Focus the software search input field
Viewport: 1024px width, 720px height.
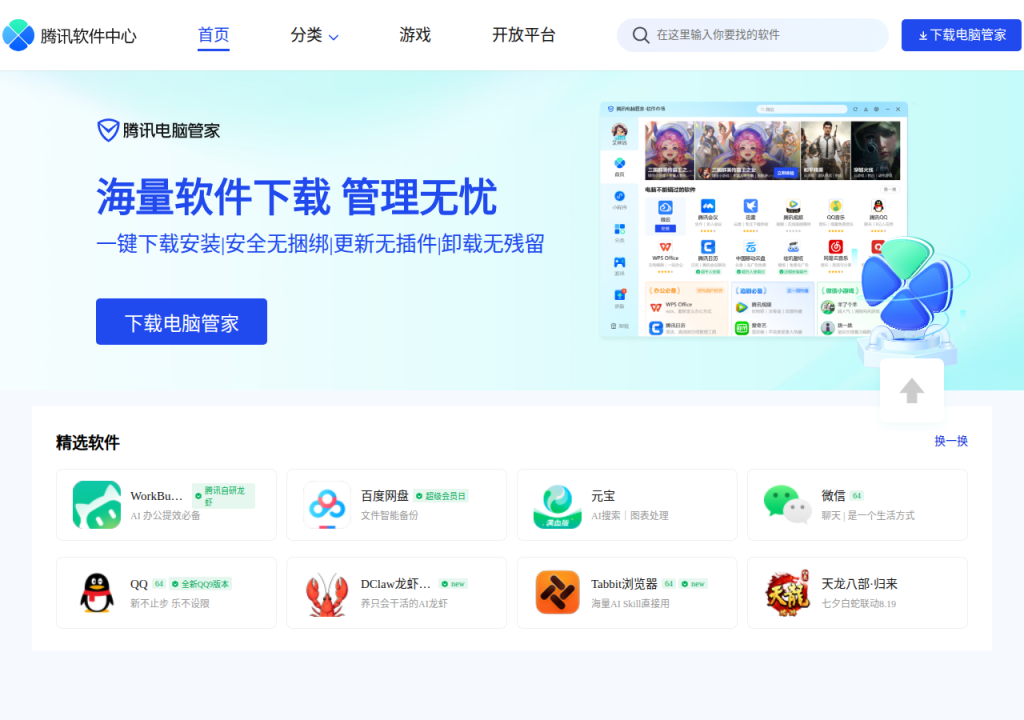(x=752, y=35)
